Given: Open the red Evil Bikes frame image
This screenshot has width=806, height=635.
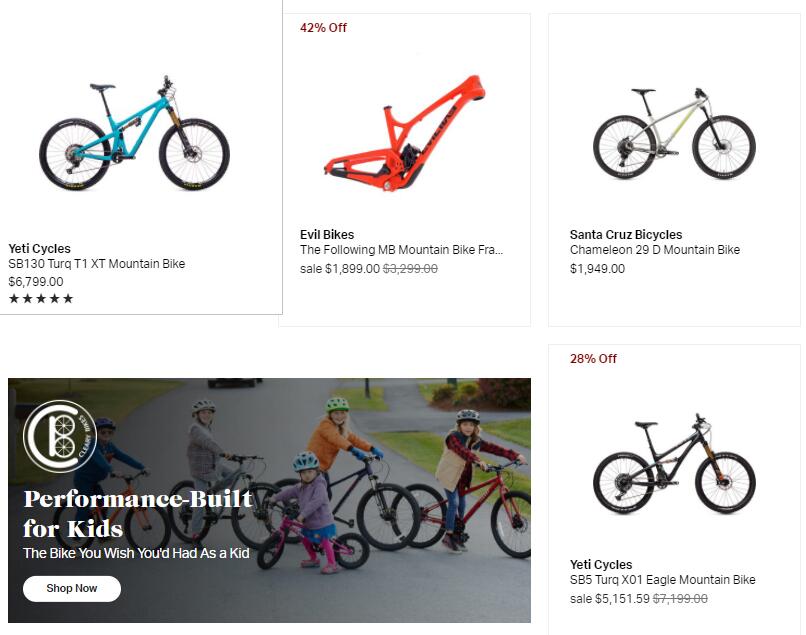Looking at the screenshot, I should coord(404,132).
